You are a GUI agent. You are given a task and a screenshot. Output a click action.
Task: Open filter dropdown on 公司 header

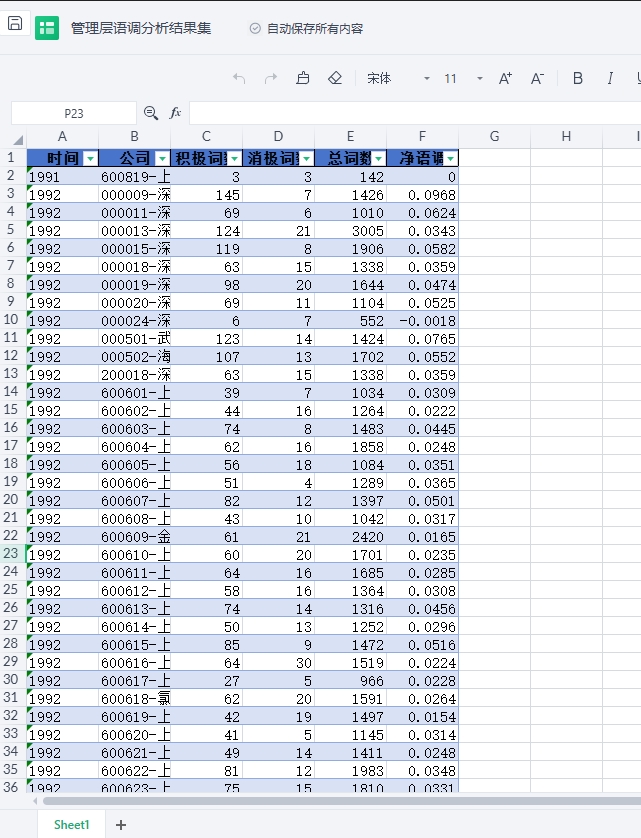(163, 159)
